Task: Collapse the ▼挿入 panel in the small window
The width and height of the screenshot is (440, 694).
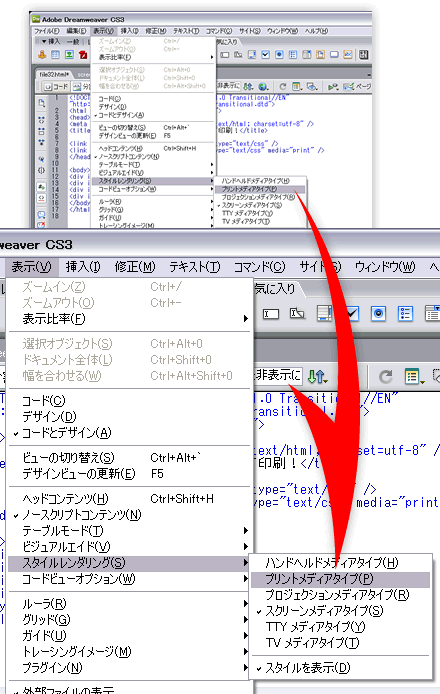Action: (x=50, y=42)
